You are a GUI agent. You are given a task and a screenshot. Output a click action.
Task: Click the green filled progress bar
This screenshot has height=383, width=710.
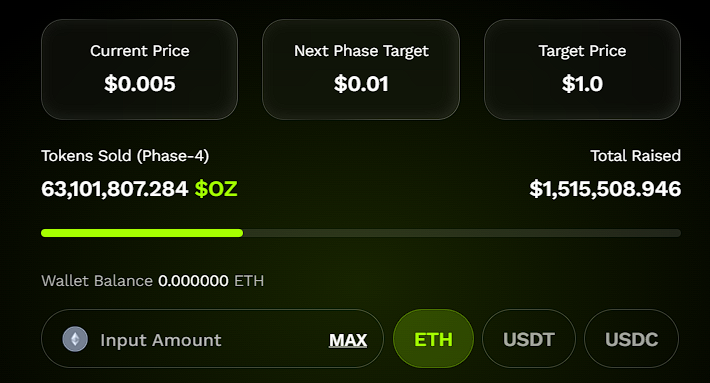pyautogui.click(x=142, y=233)
